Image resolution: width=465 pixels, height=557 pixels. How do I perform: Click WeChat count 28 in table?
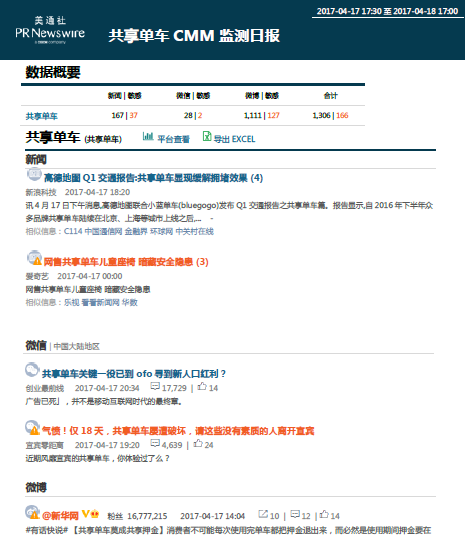[x=188, y=115]
